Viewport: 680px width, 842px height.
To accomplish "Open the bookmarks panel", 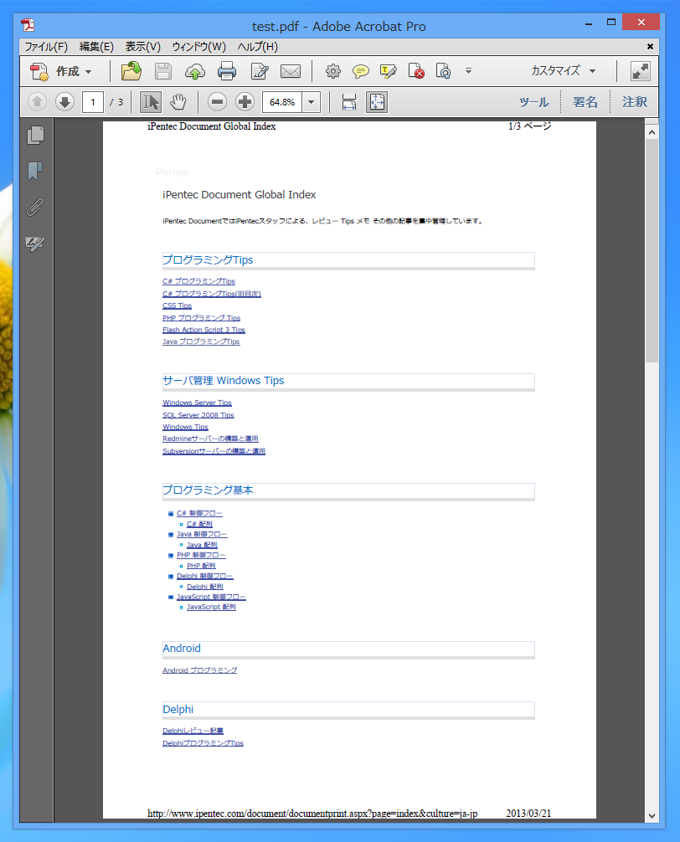I will tap(35, 171).
